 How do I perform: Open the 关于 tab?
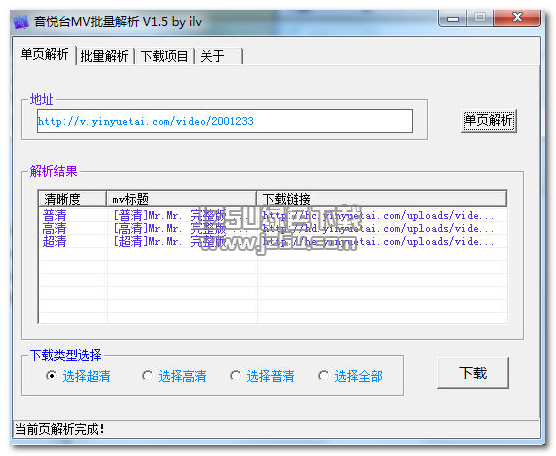(218, 56)
